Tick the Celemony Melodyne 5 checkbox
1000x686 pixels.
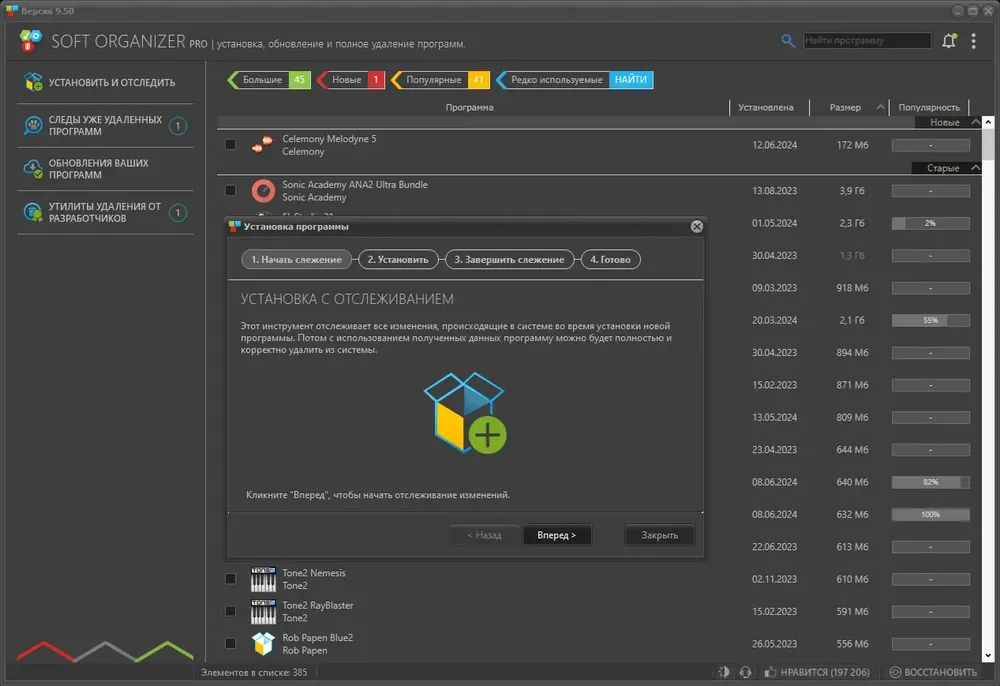[230, 145]
